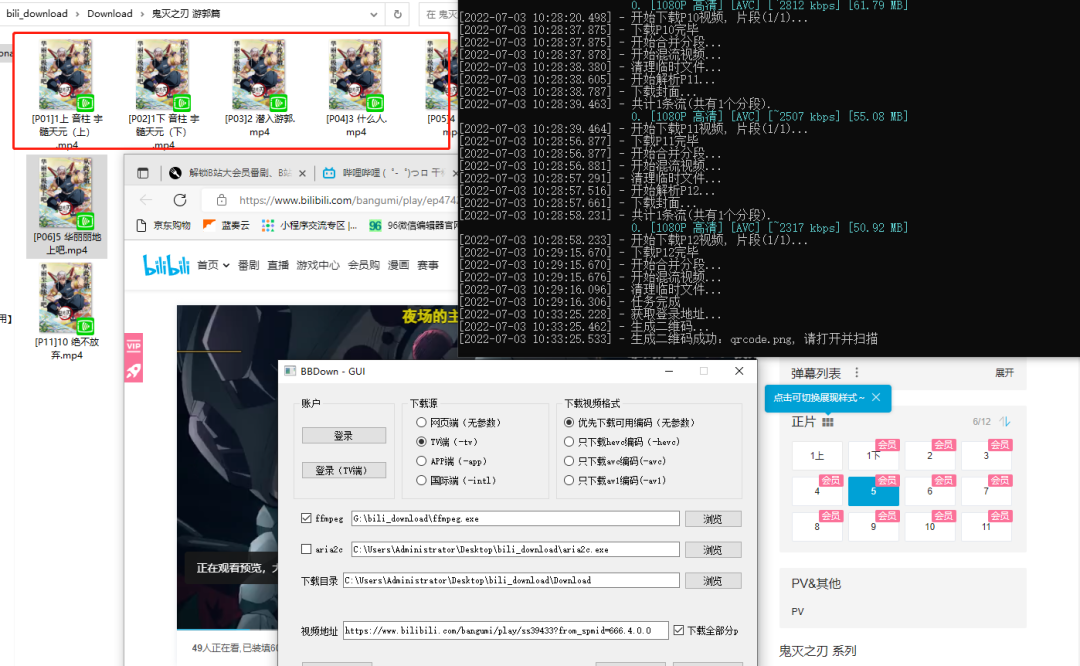Click the browser reload icon

tap(180, 200)
